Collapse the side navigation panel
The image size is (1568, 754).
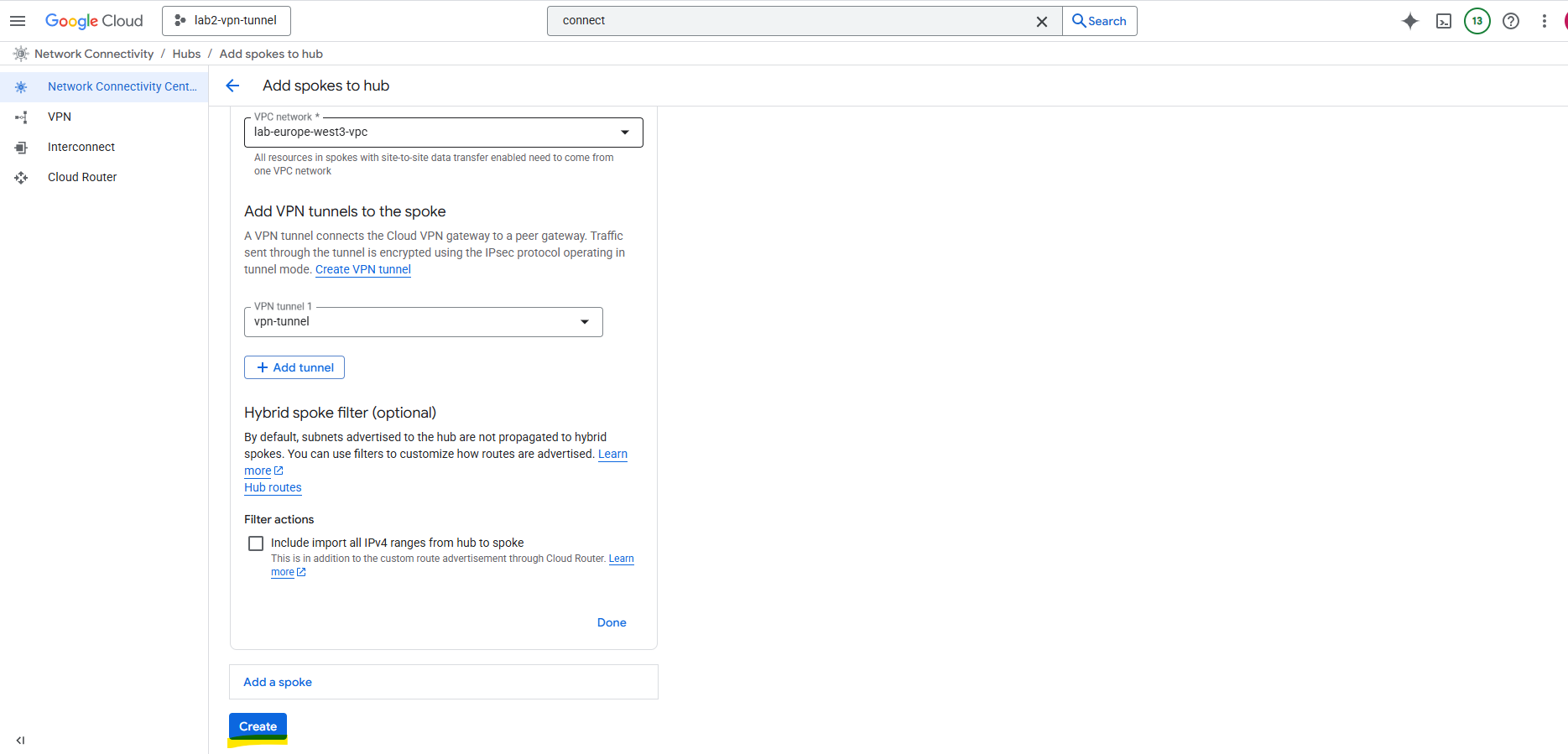coord(20,741)
